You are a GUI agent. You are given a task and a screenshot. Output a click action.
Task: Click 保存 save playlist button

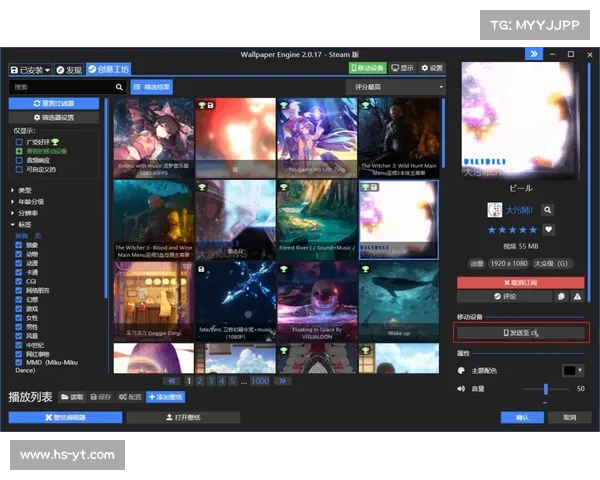101,397
